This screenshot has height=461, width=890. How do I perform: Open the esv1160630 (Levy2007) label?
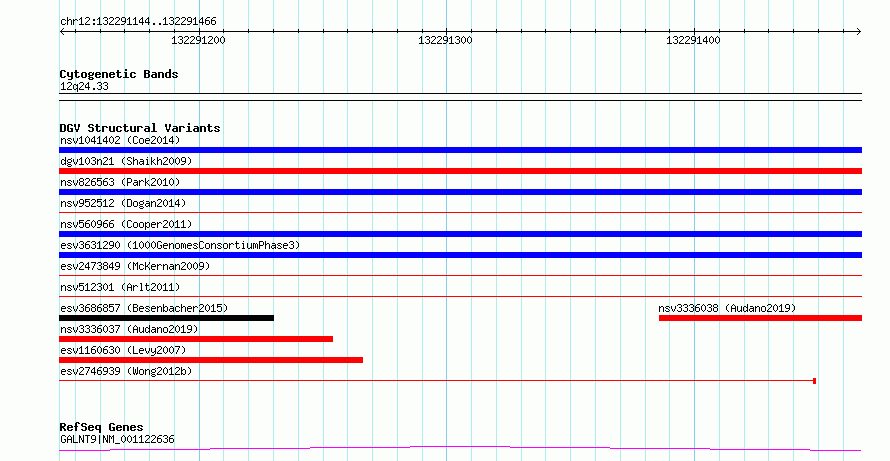123,350
